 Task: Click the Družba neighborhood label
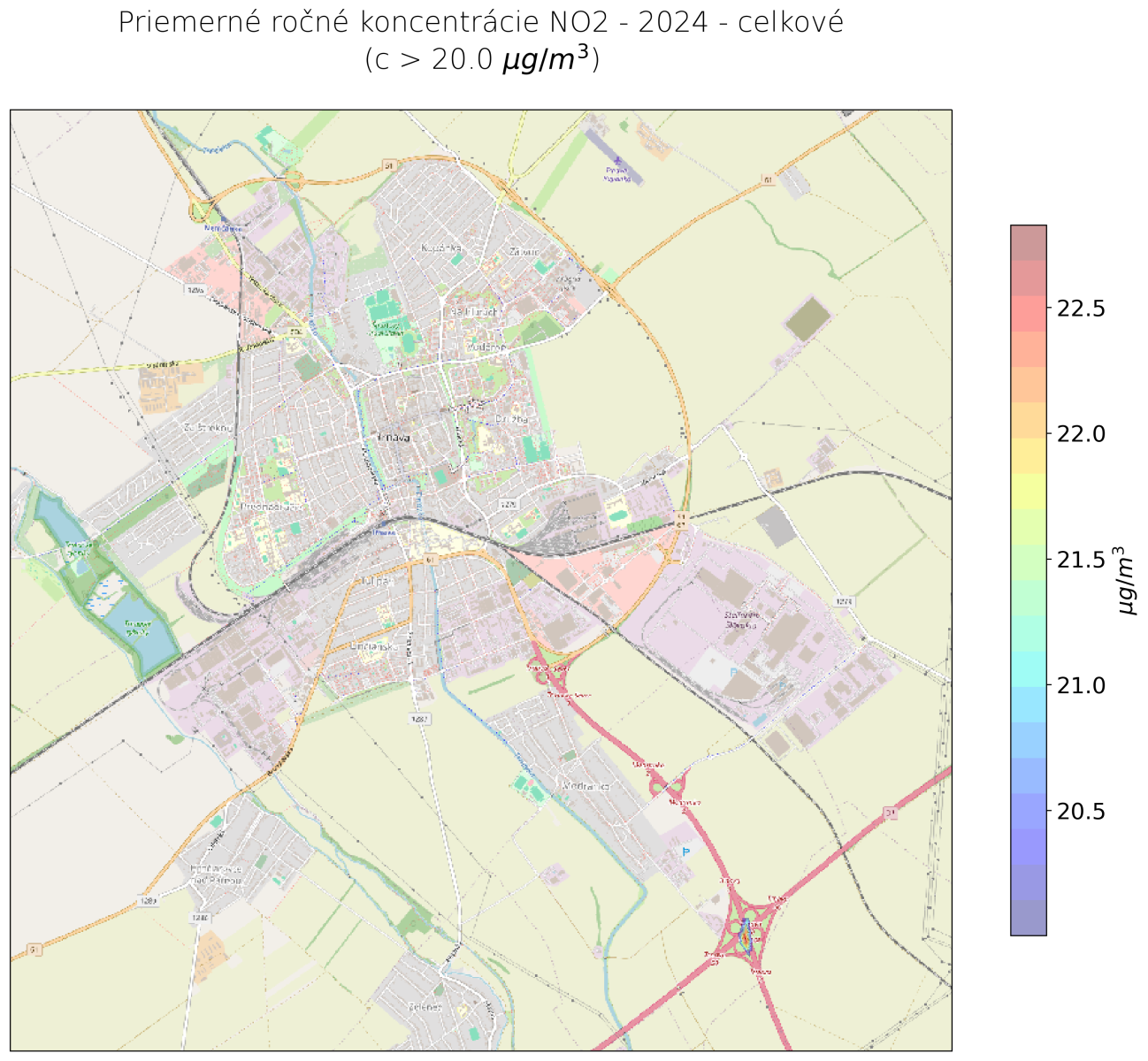510,419
